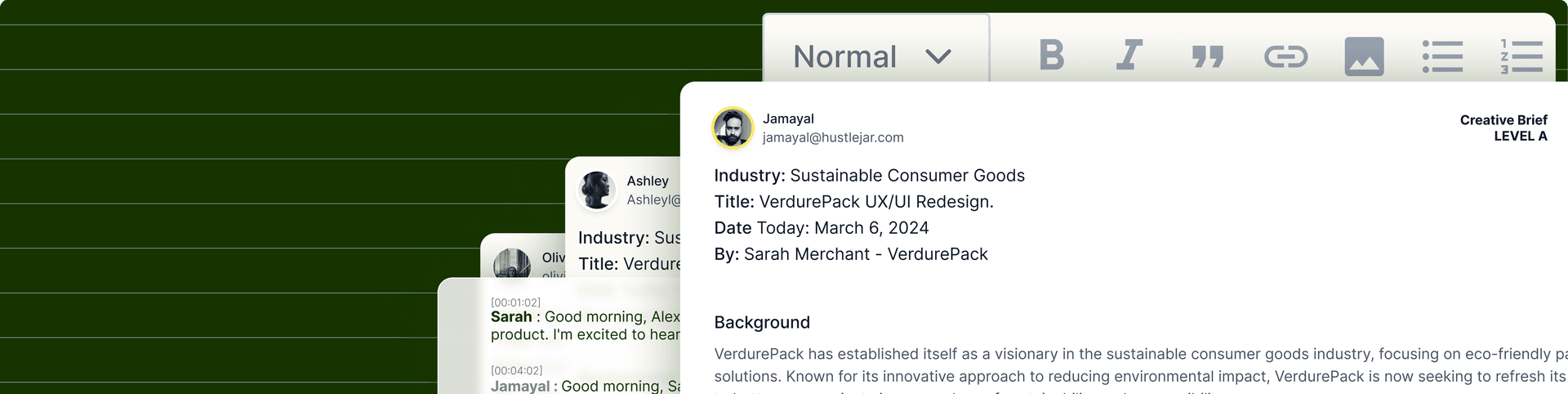Click Ashley's profile avatar
The image size is (1568, 394).
[597, 190]
